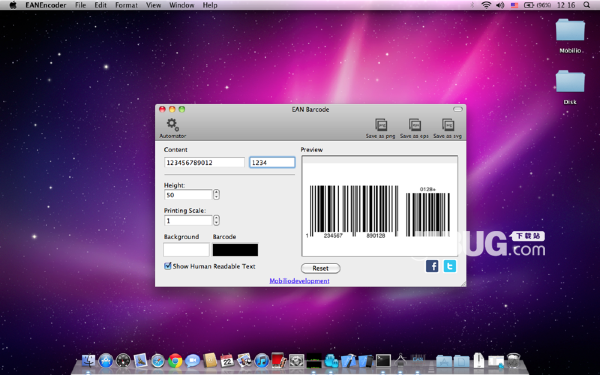Open Activity Monitor from the Dock

[x=314, y=361]
